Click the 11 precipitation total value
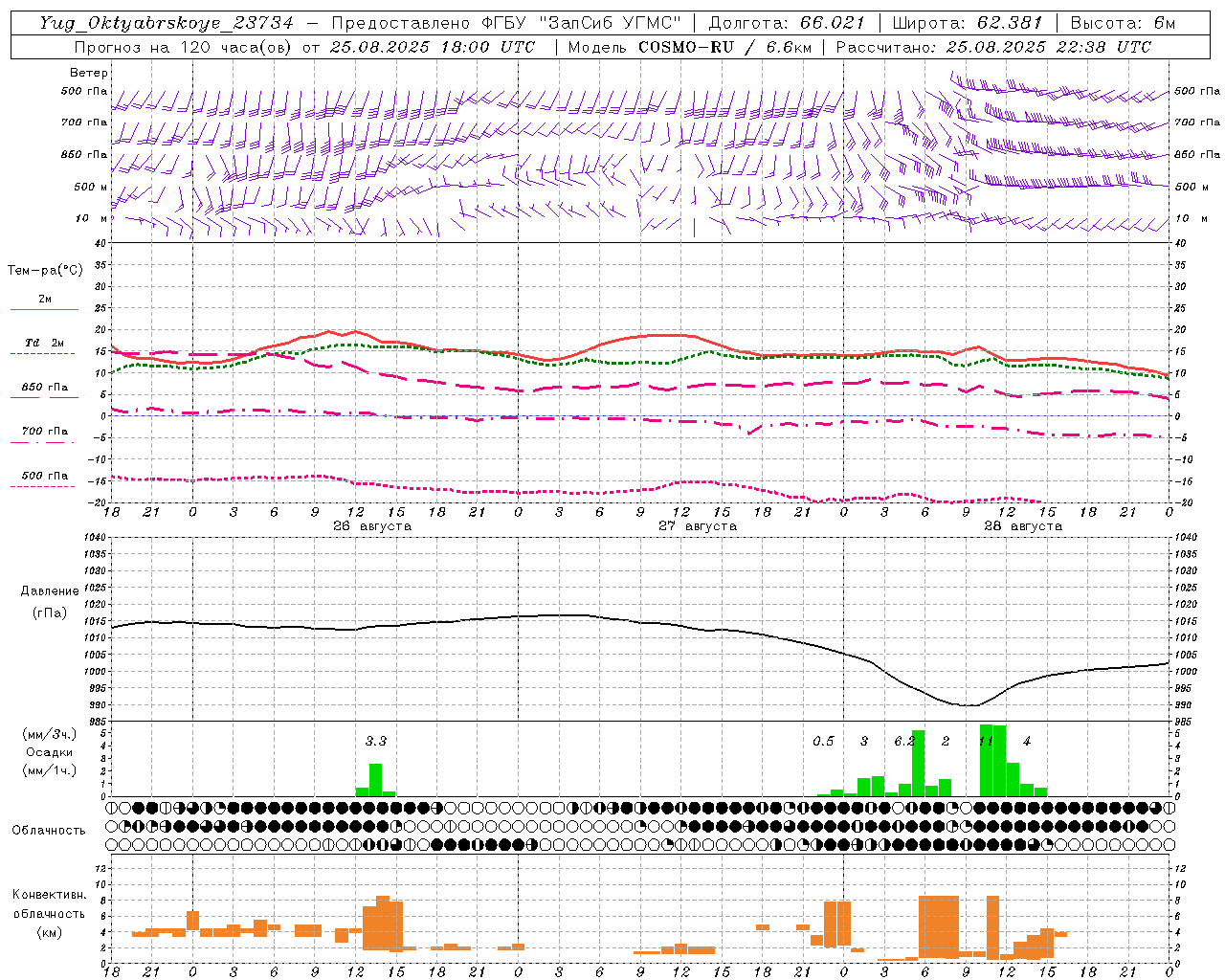The image size is (1225, 980). (x=986, y=741)
